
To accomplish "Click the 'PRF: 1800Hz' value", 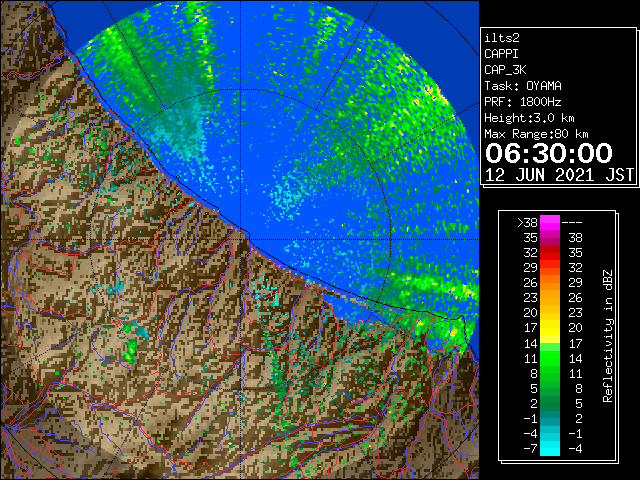I will click(x=523, y=102).
